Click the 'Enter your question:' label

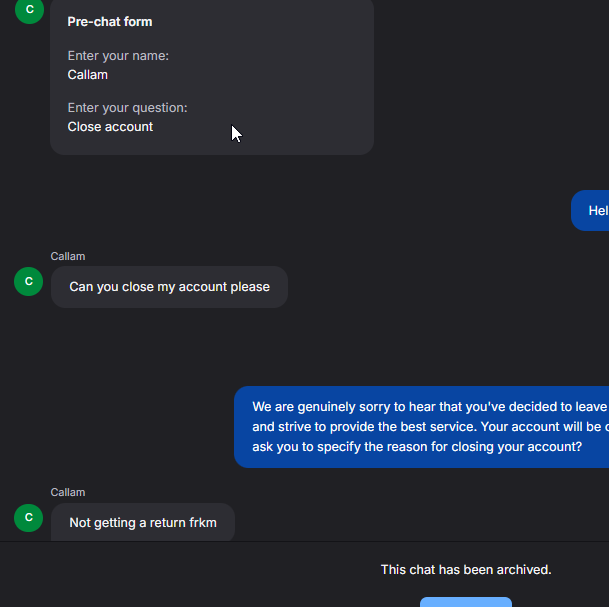pos(127,108)
